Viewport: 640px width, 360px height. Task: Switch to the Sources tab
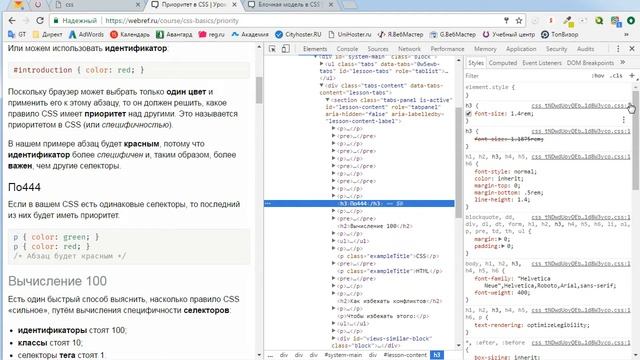(x=378, y=49)
